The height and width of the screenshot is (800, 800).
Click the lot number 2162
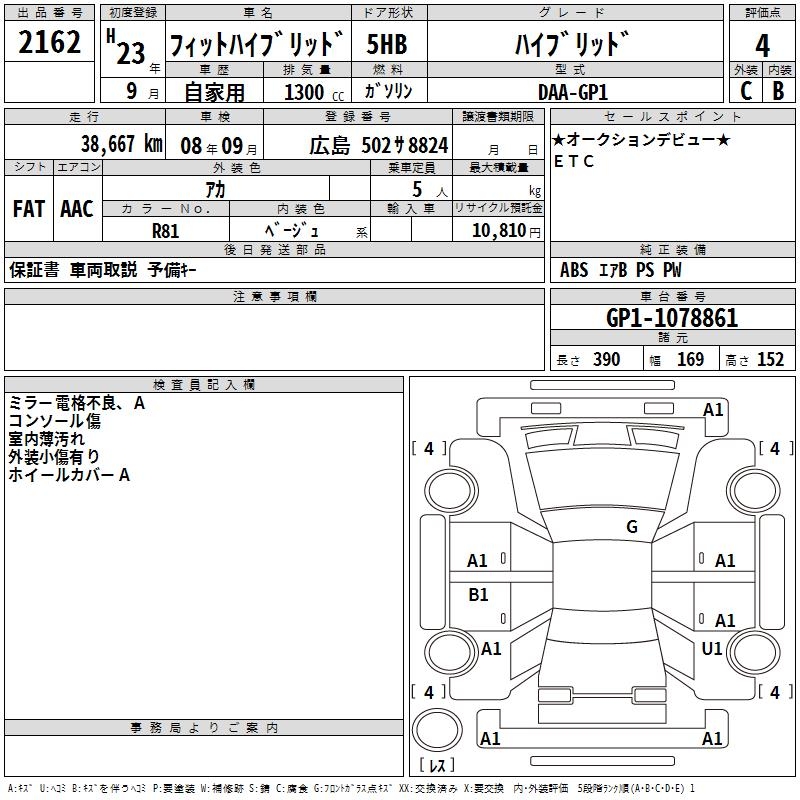49,41
